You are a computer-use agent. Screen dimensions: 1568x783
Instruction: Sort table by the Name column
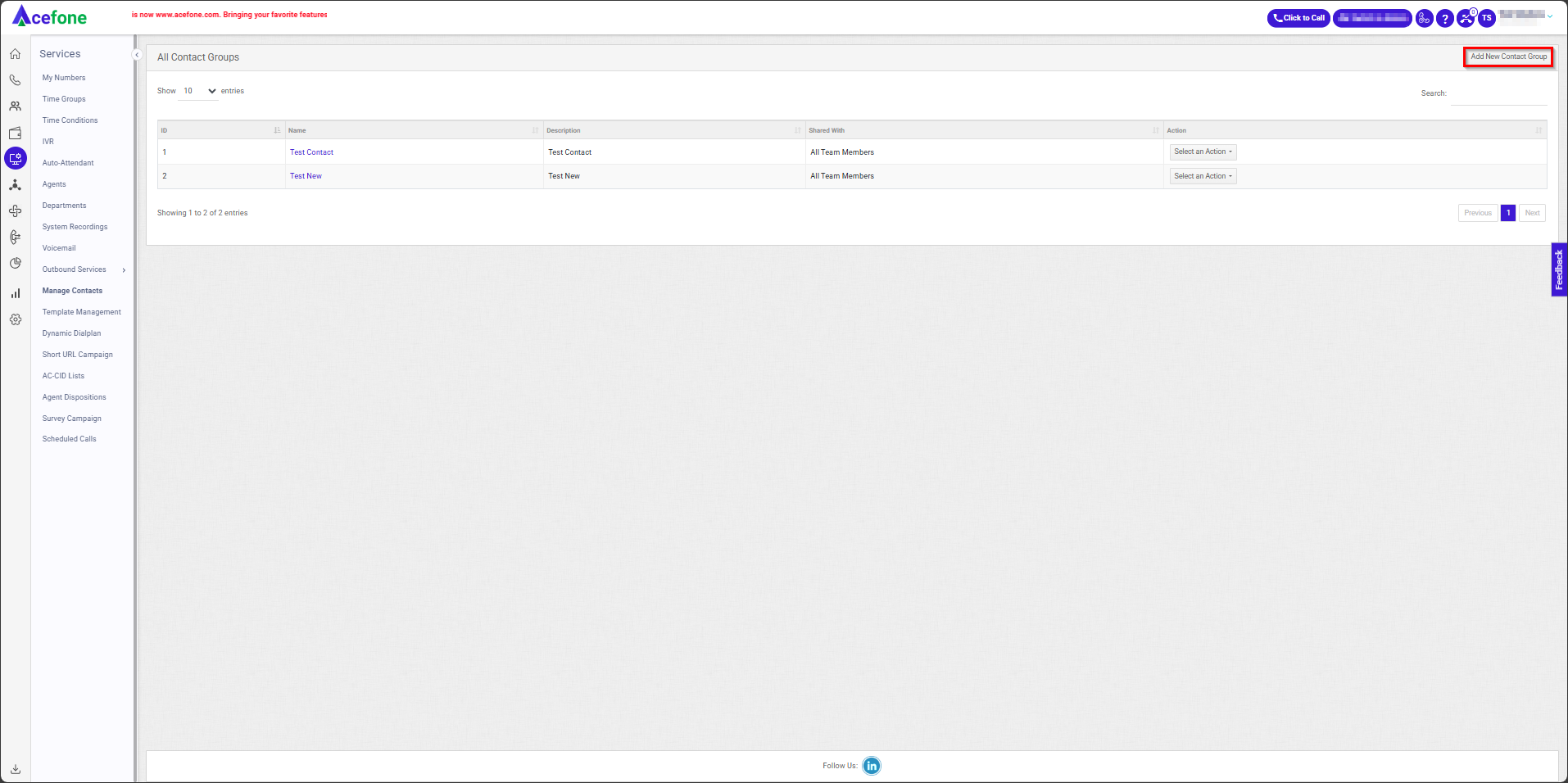coord(414,130)
